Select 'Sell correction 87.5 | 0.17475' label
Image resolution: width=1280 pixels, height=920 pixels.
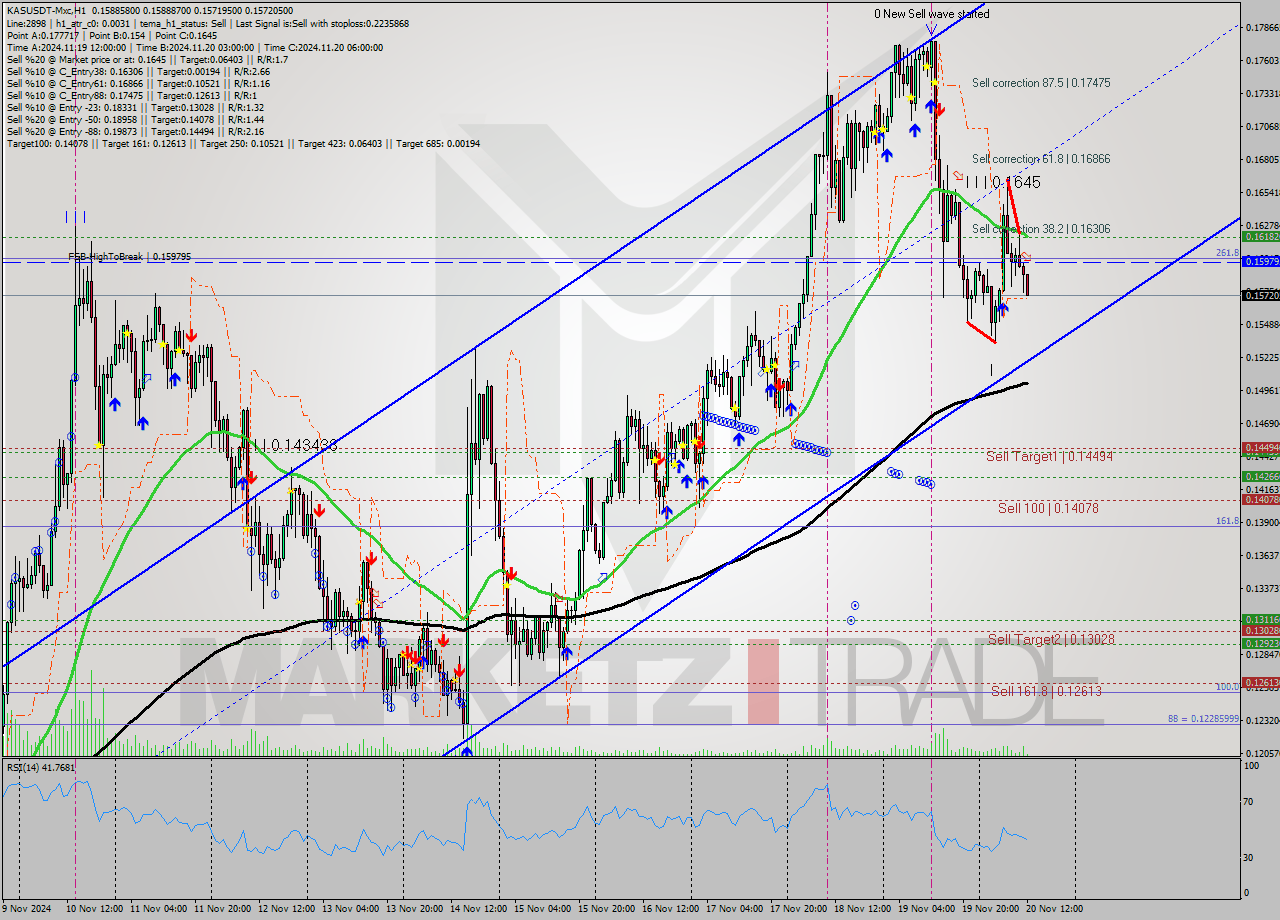1040,83
